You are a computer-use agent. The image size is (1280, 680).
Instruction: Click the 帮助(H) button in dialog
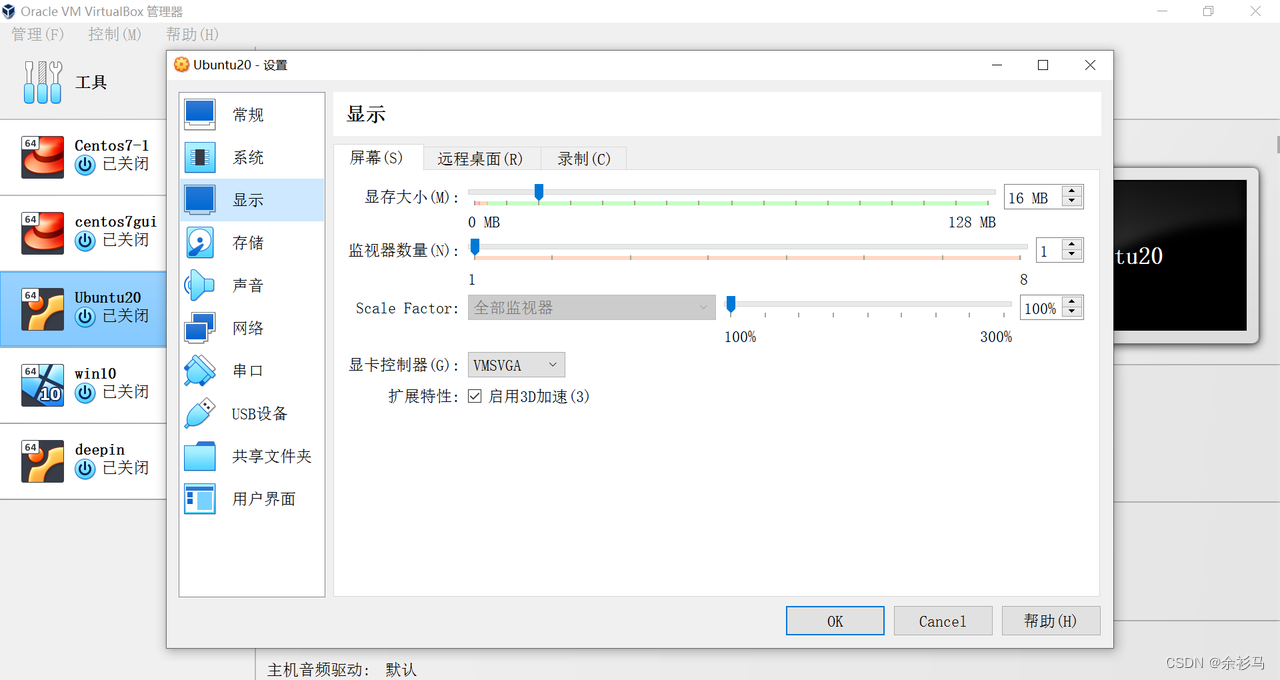pyautogui.click(x=1051, y=621)
